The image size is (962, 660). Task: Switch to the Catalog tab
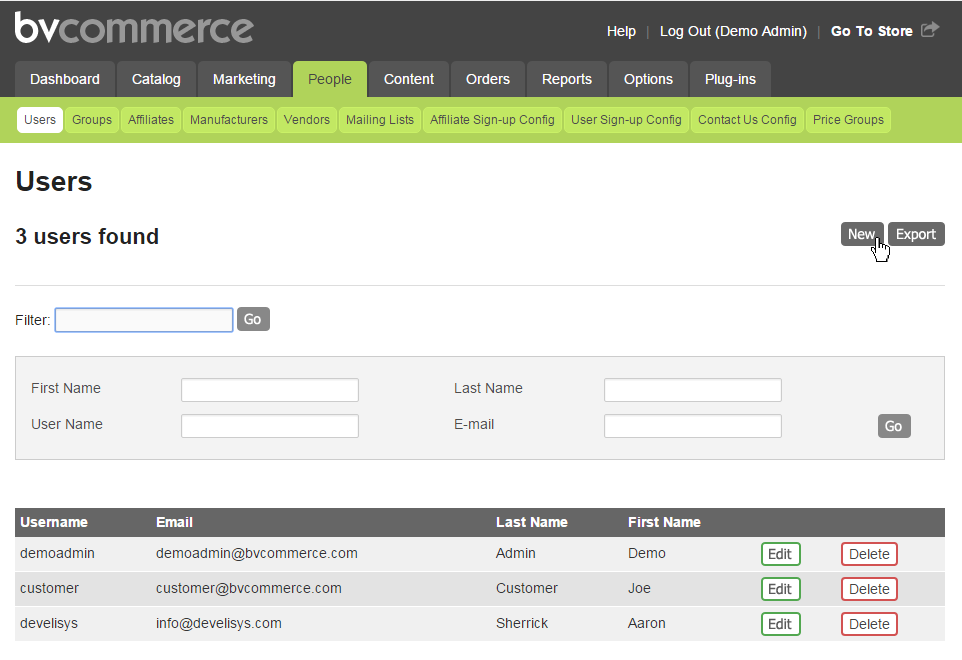156,78
